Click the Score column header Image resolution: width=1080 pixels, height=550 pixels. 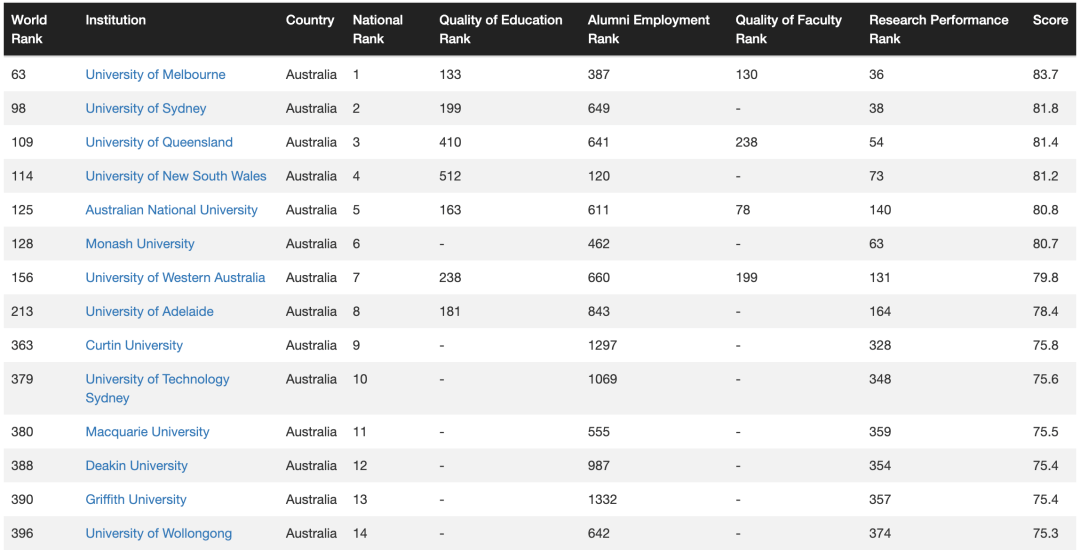click(x=1050, y=20)
